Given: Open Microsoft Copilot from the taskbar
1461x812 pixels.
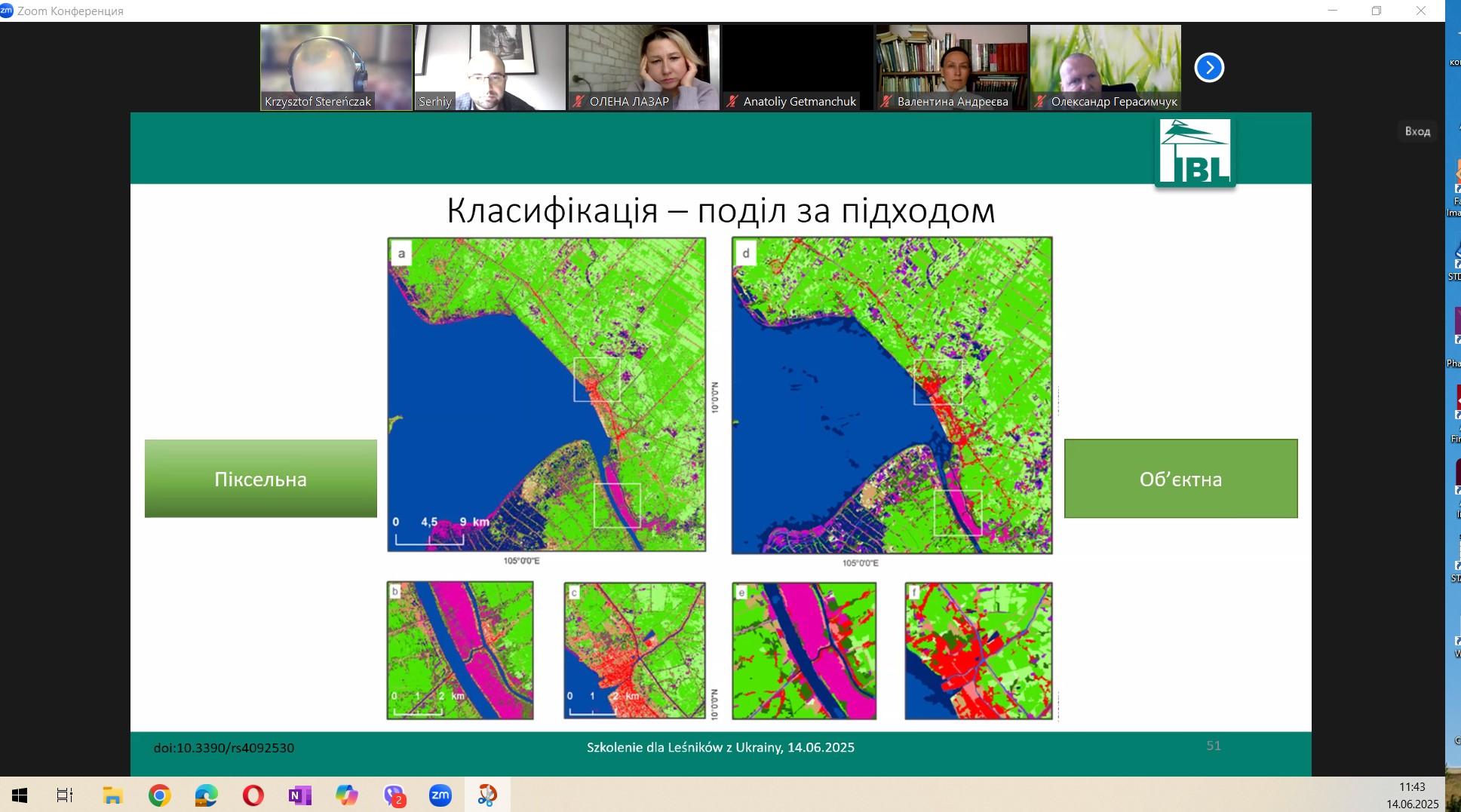Looking at the screenshot, I should (x=346, y=795).
